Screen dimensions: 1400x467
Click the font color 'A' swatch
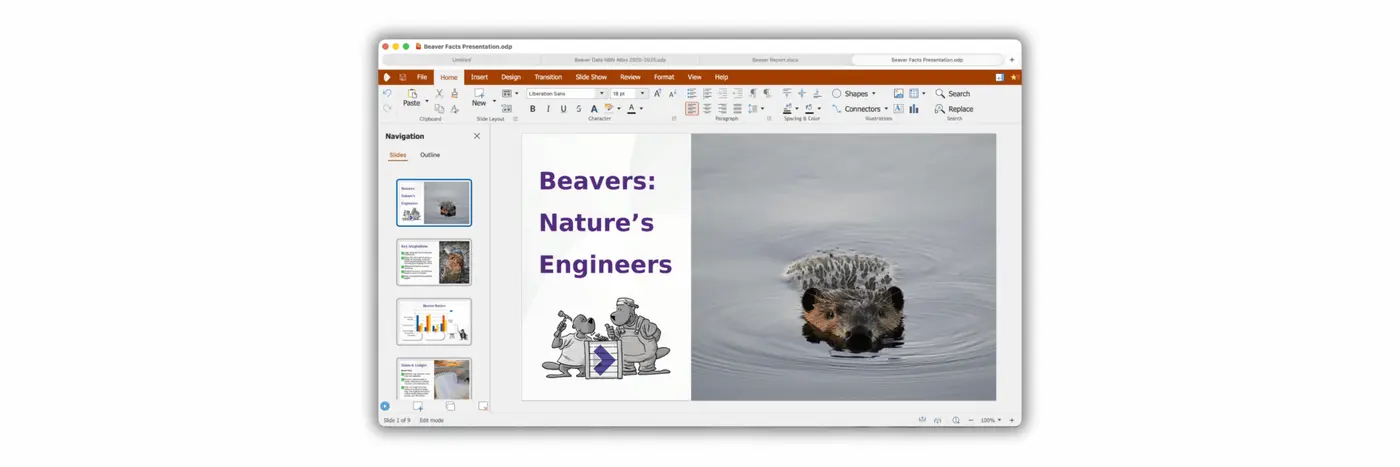pos(631,109)
